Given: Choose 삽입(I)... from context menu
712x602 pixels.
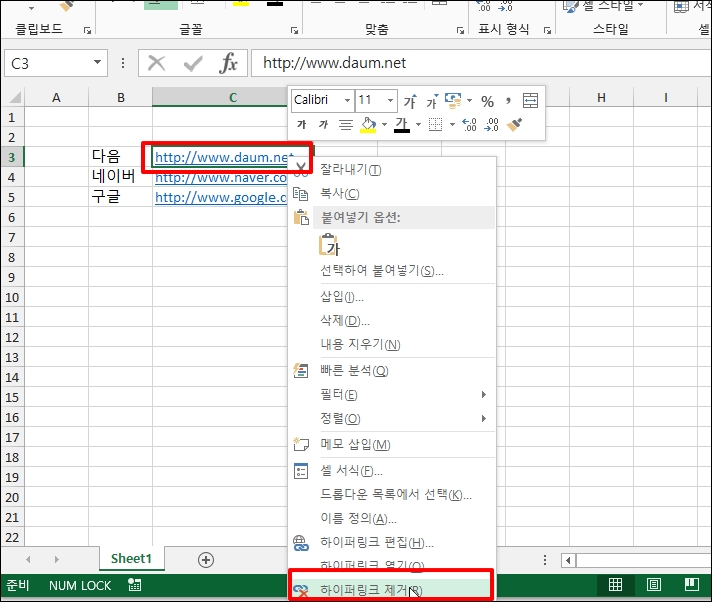Looking at the screenshot, I should 392,297.
